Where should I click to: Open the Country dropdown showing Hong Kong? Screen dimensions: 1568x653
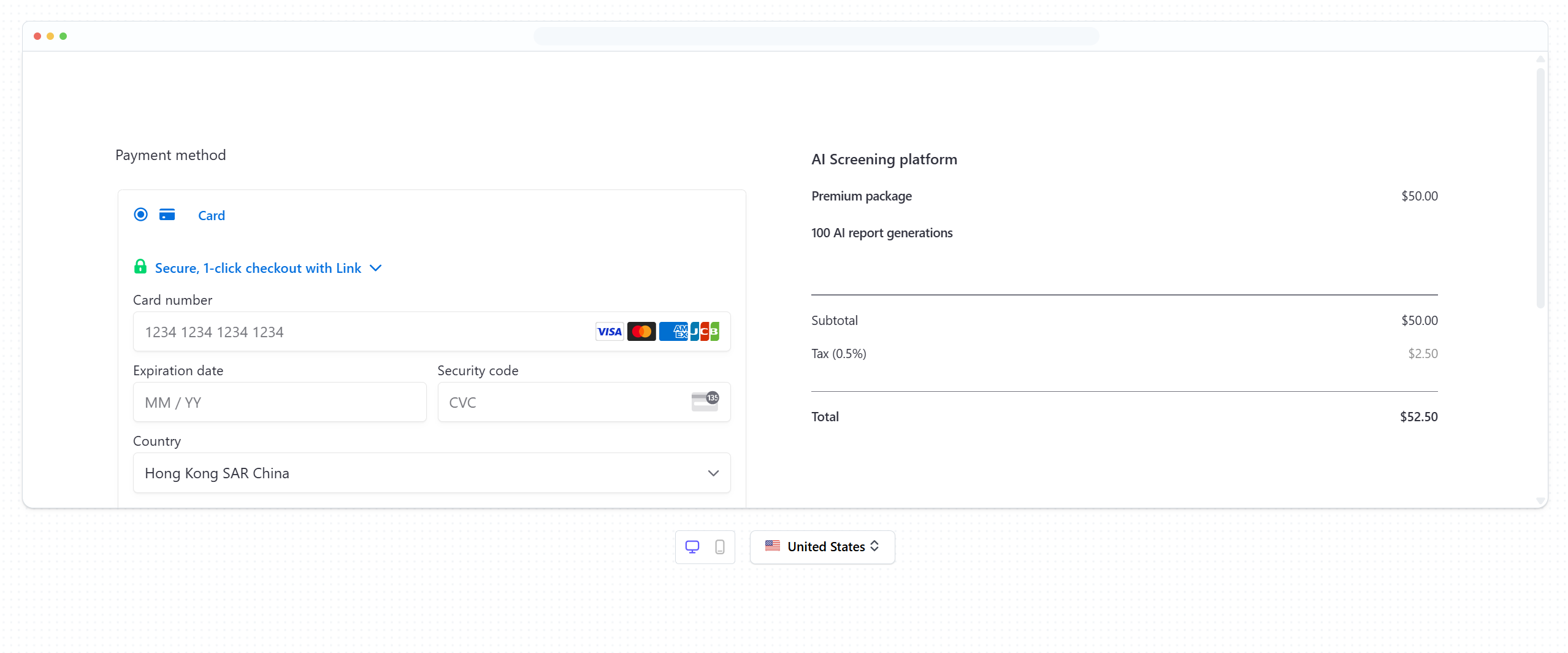pyautogui.click(x=432, y=473)
